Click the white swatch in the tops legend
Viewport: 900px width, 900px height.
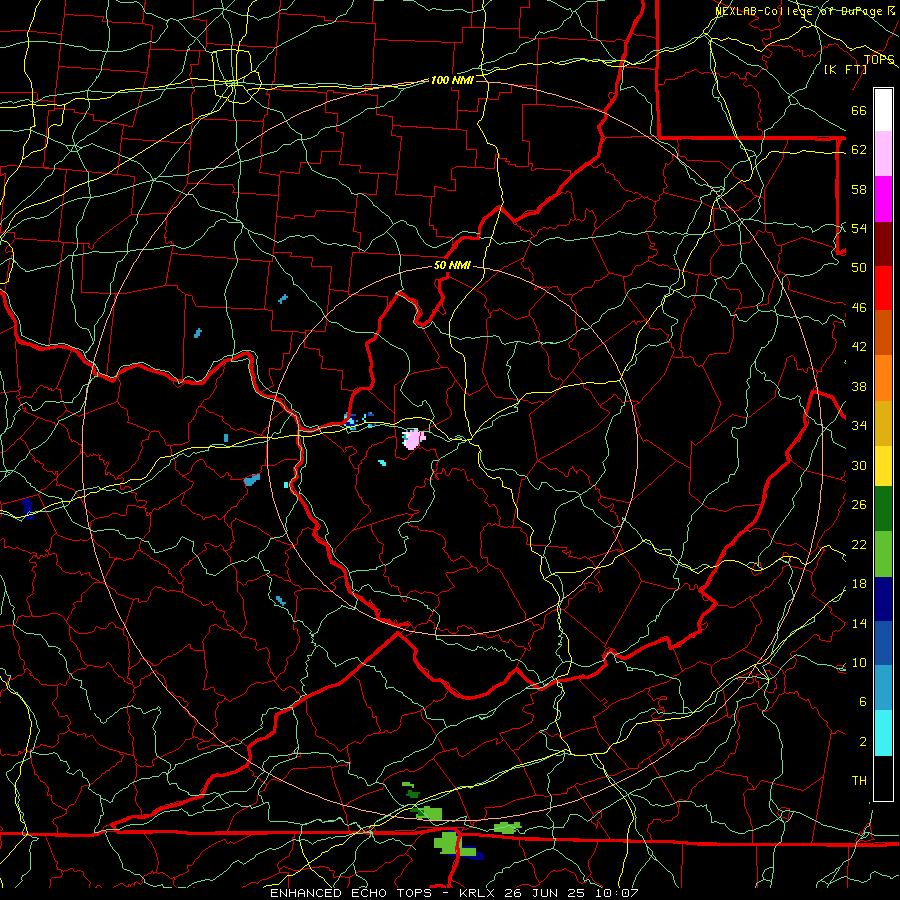coord(883,110)
